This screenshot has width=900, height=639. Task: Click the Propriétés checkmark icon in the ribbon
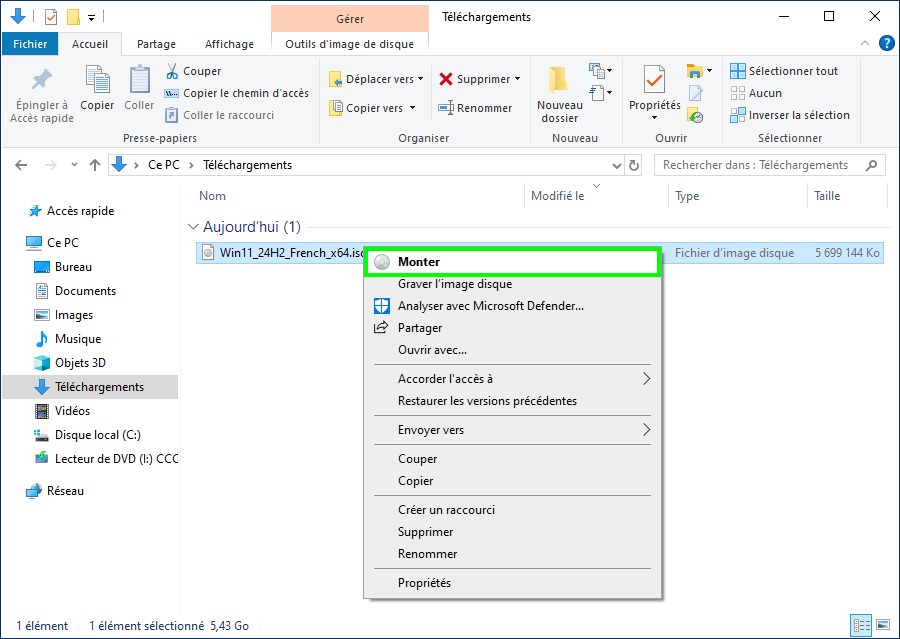pos(654,80)
